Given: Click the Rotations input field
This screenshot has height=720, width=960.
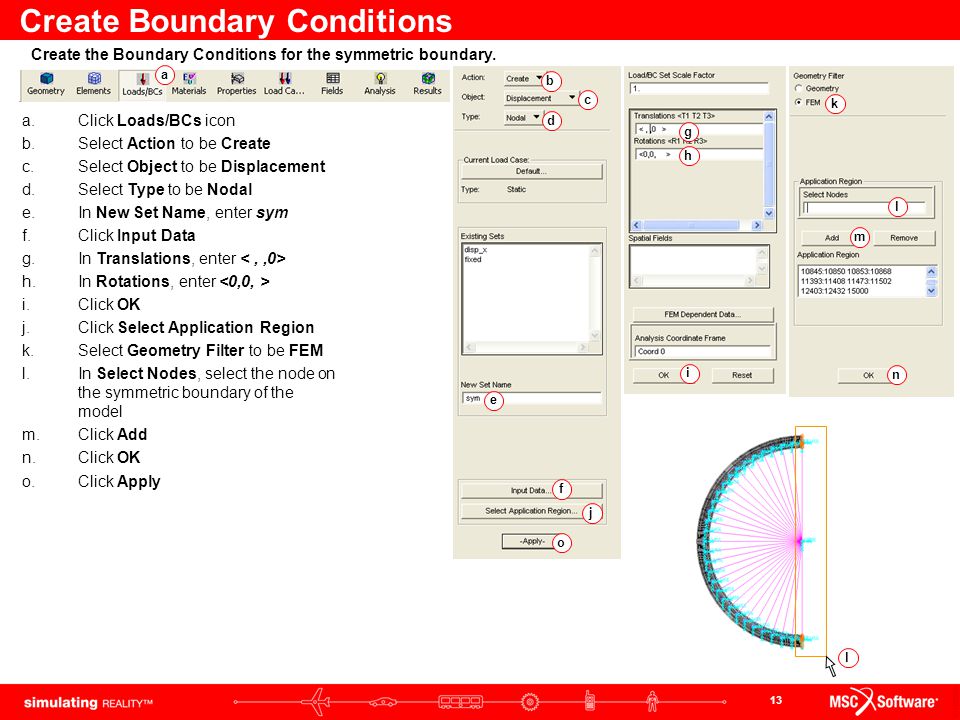Looking at the screenshot, I should [699, 154].
